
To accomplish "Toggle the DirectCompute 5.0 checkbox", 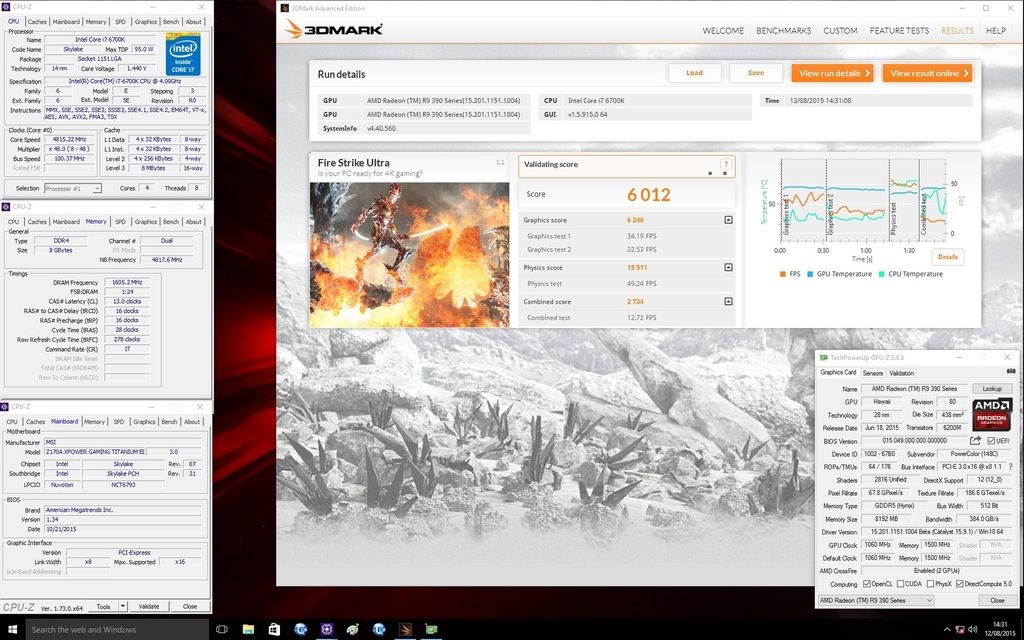I will tap(959, 584).
